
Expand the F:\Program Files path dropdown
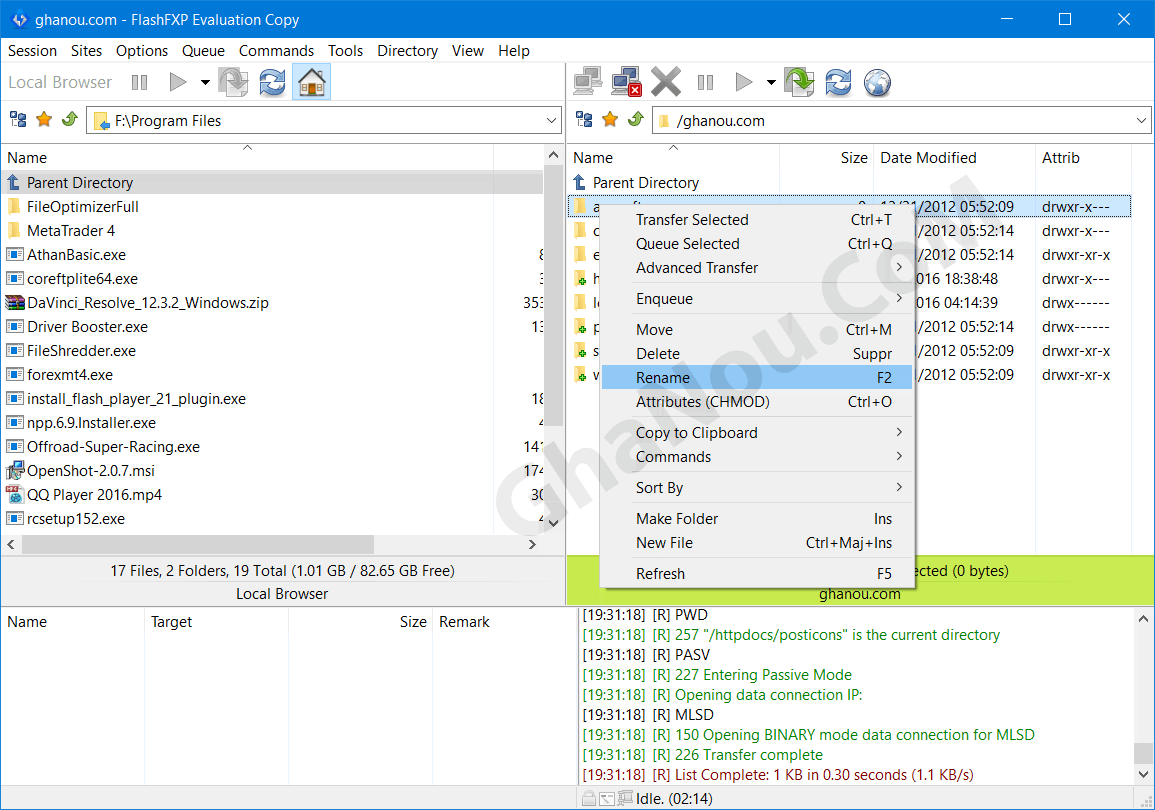tap(551, 120)
